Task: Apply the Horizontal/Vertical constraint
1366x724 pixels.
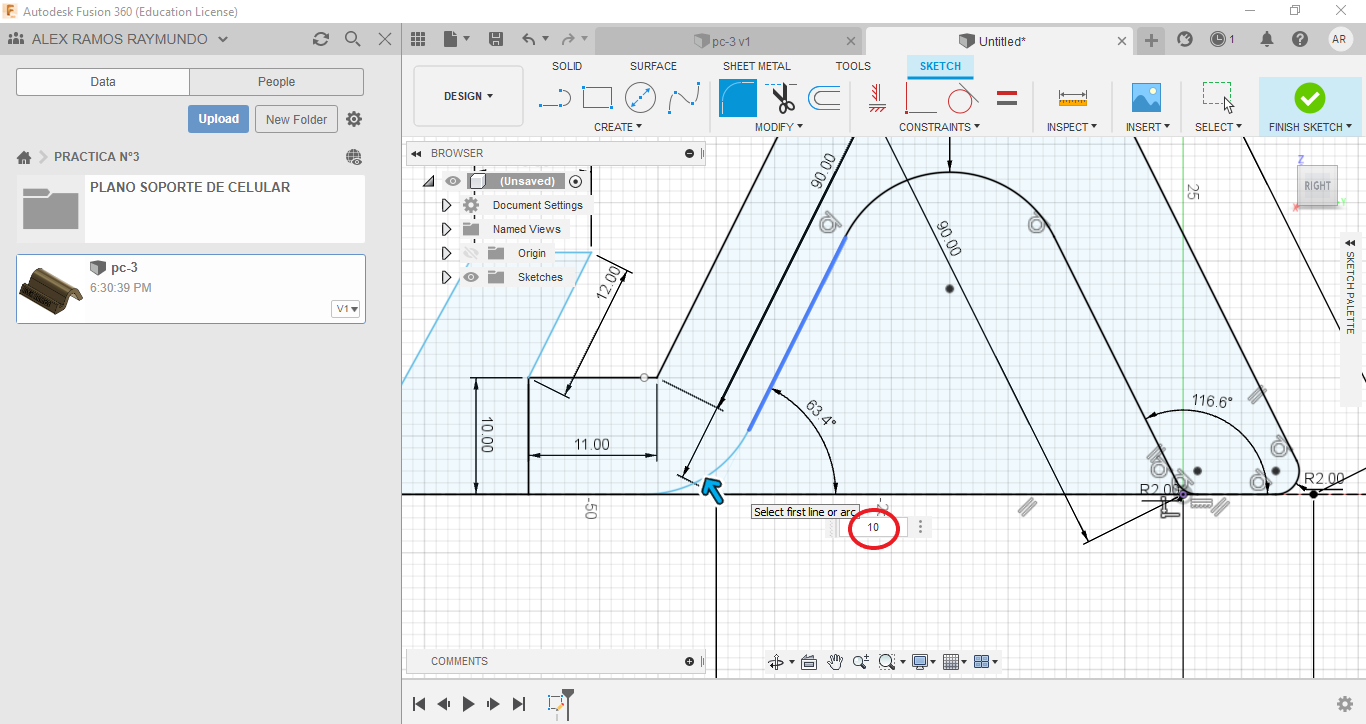Action: [x=877, y=97]
